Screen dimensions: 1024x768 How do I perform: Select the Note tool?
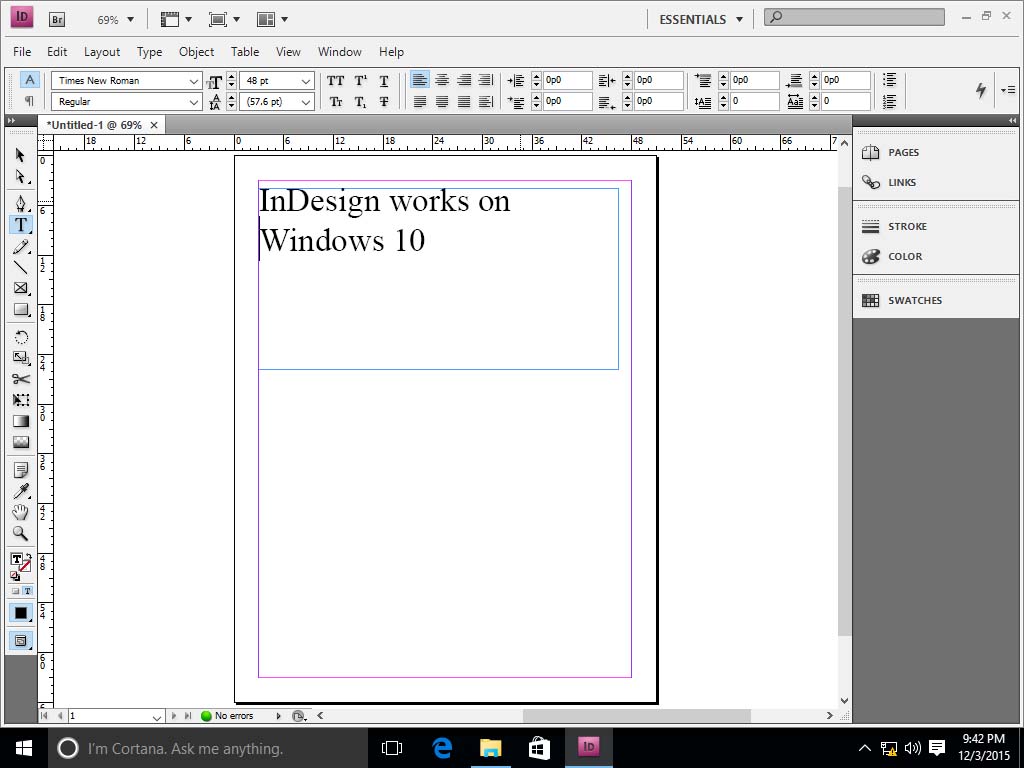[x=20, y=470]
